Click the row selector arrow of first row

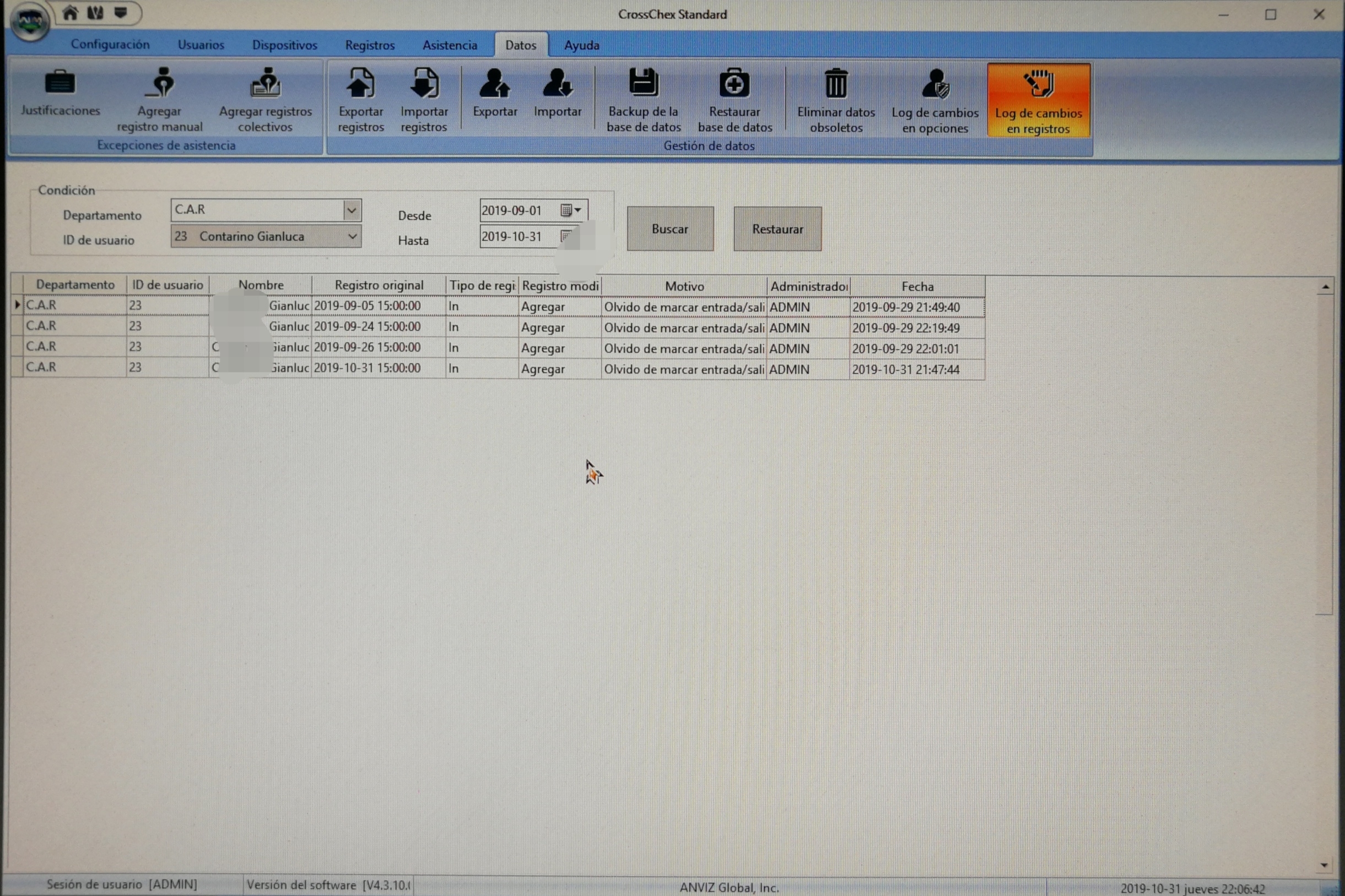pos(17,305)
